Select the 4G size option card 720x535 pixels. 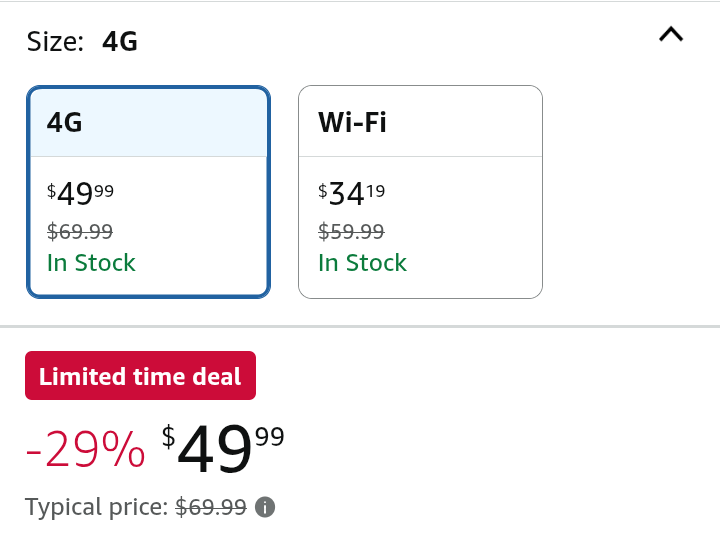click(148, 192)
